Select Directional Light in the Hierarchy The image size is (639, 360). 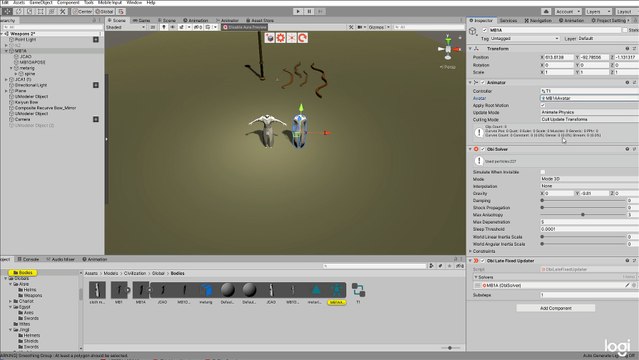pyautogui.click(x=31, y=85)
